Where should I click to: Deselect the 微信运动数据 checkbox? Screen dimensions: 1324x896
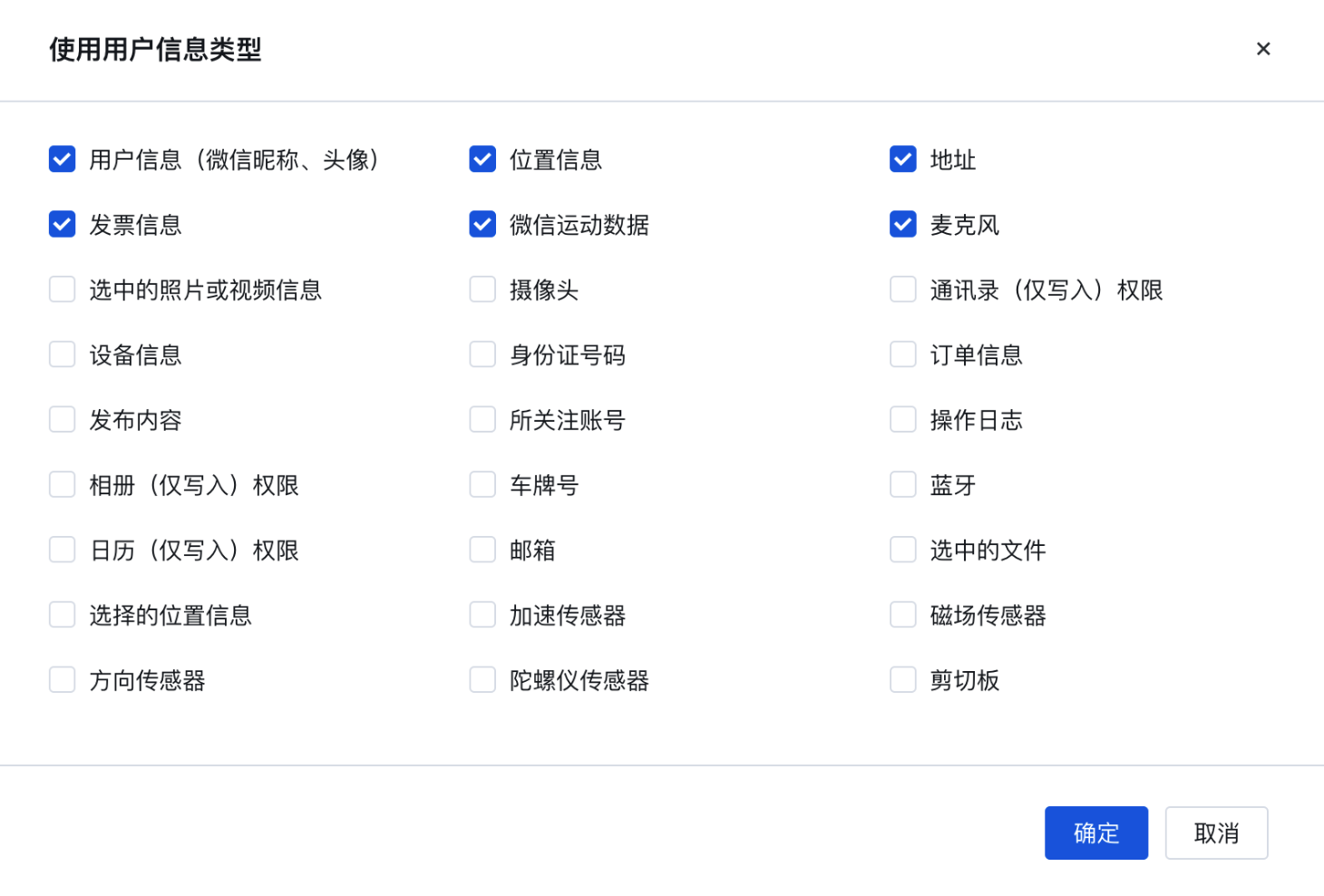click(x=482, y=224)
